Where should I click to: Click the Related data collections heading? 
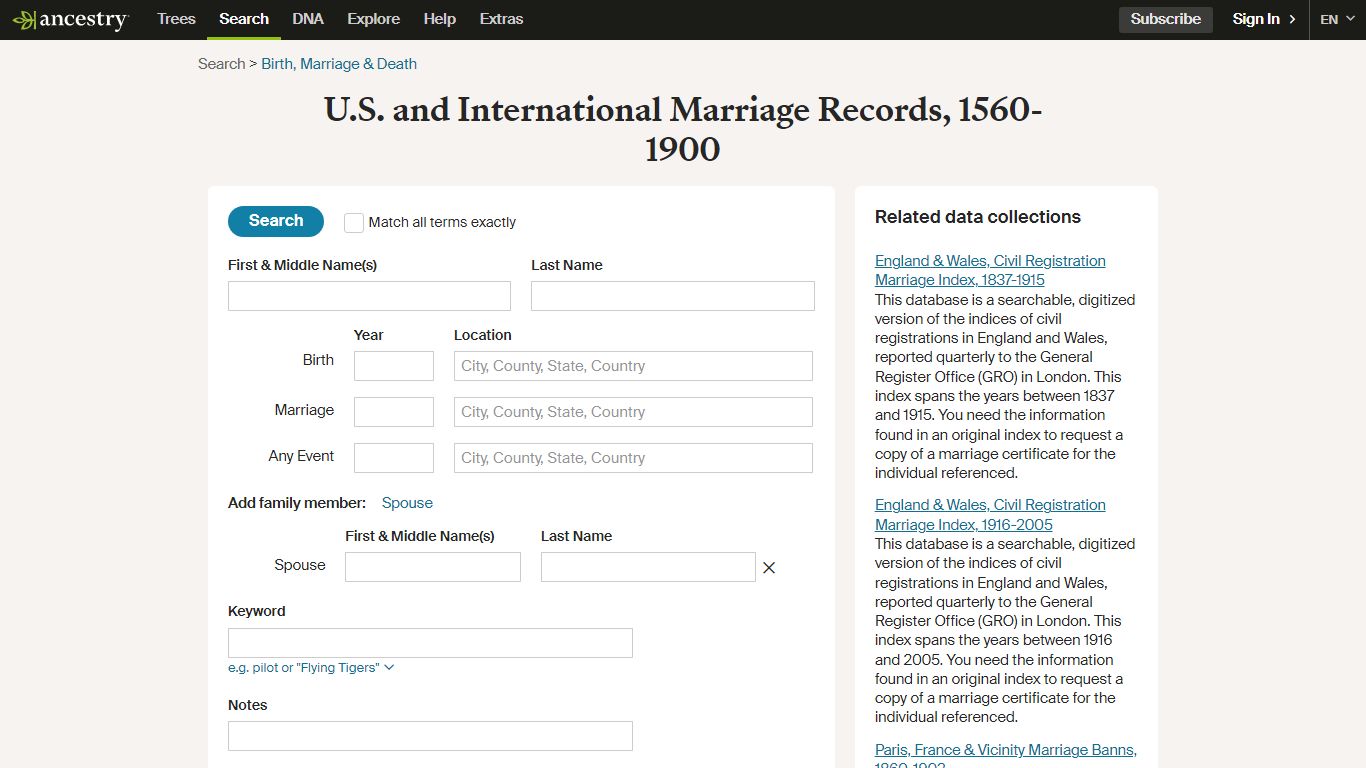(x=978, y=217)
